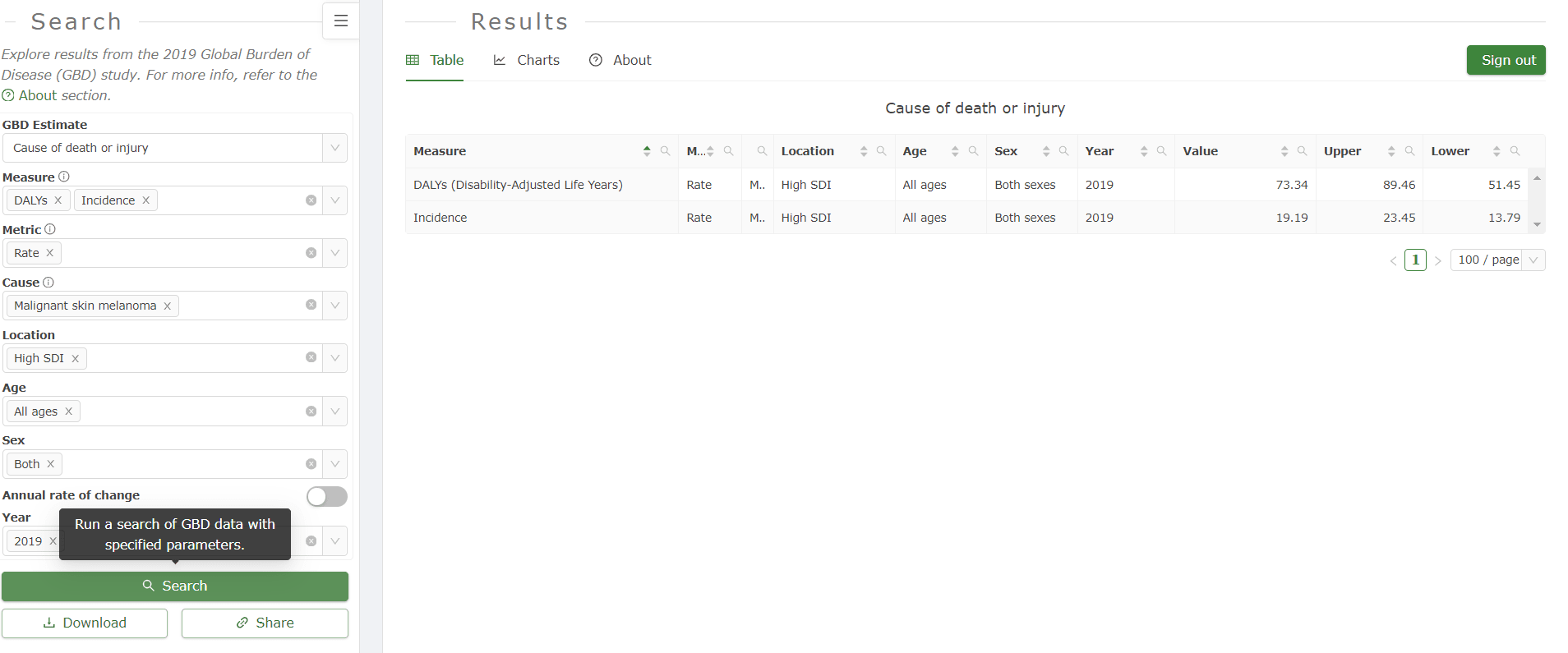Expand the Sex dropdown arrow
1568x653 pixels.
(334, 464)
